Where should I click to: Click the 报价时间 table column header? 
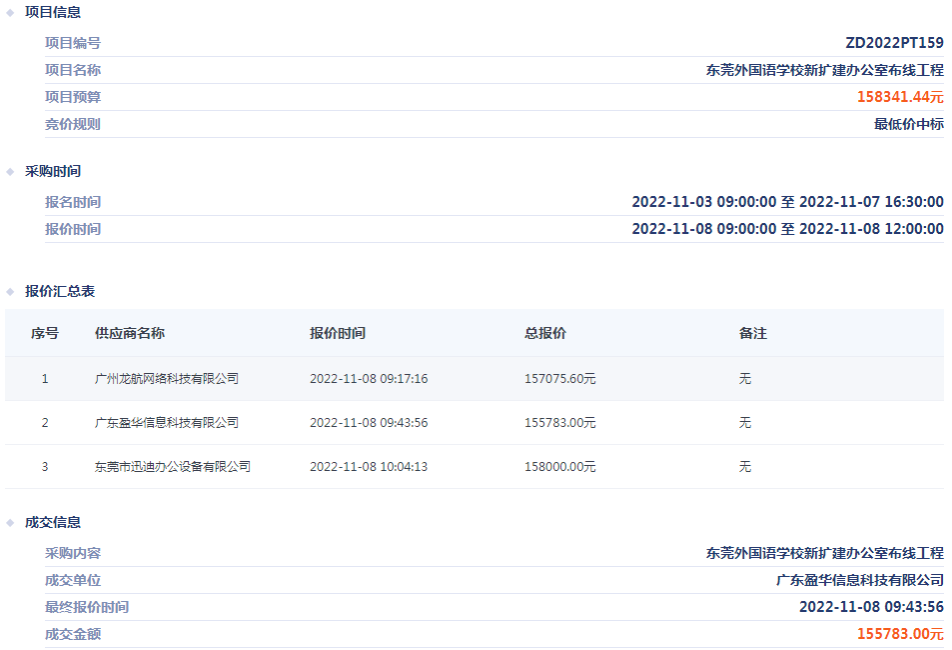(338, 333)
